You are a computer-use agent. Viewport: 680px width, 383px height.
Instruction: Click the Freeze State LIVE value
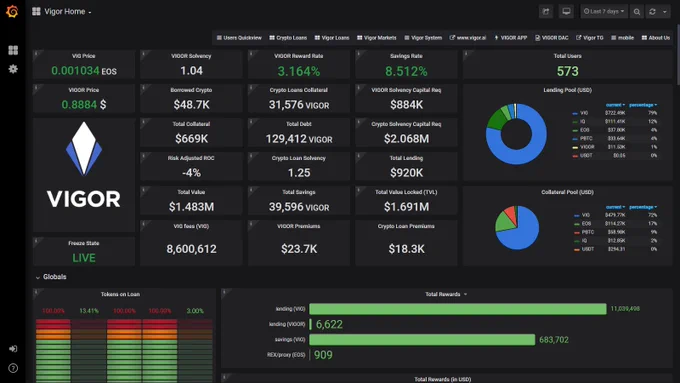tap(84, 258)
